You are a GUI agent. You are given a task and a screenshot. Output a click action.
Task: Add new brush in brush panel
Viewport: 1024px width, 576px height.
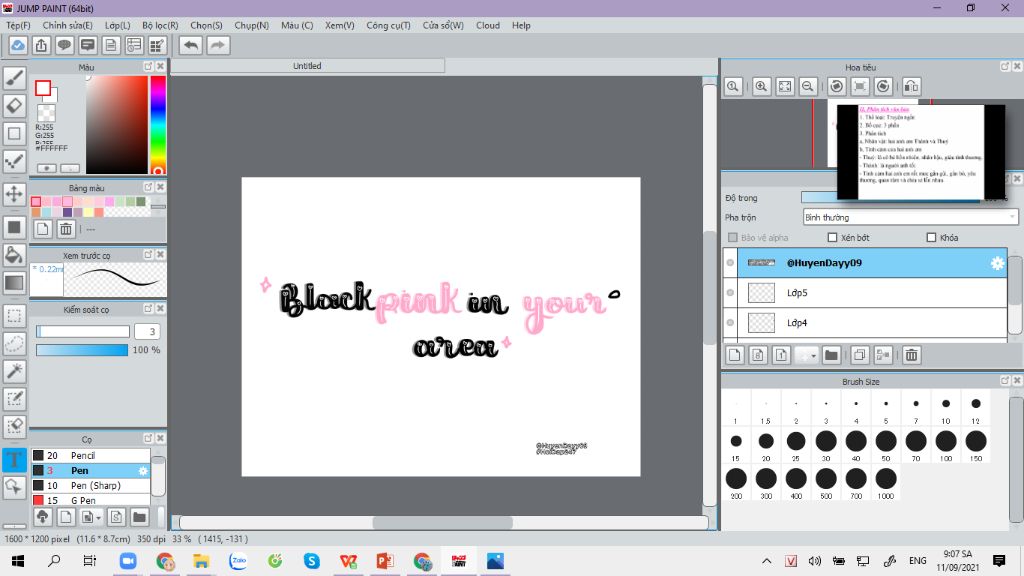(x=66, y=517)
